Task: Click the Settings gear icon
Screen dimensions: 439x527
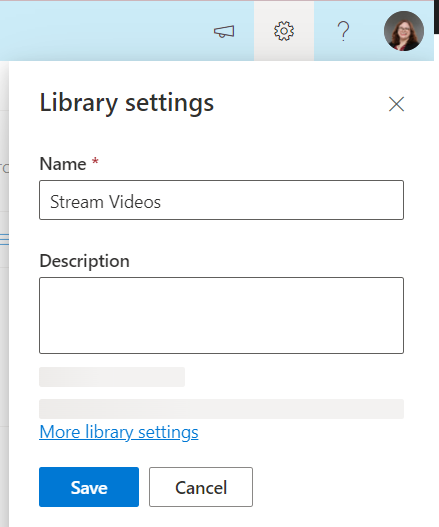Action: coord(284,31)
